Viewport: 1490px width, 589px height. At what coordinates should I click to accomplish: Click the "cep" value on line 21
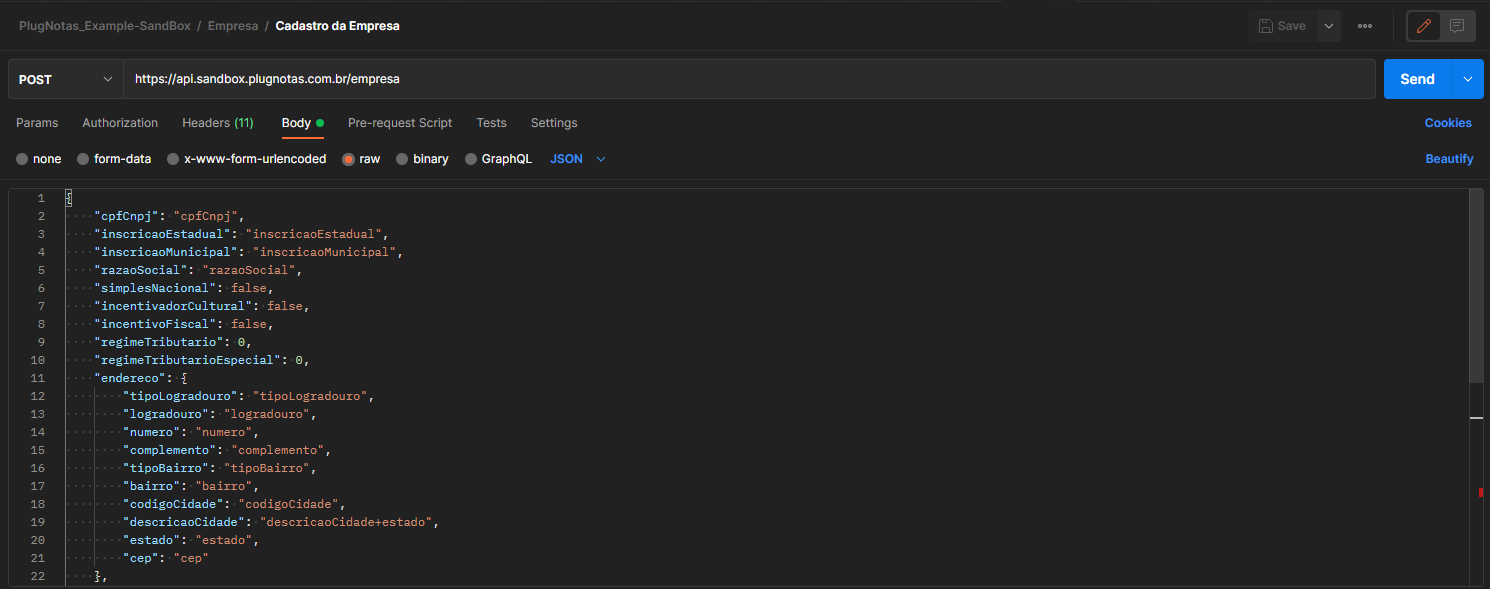191,558
